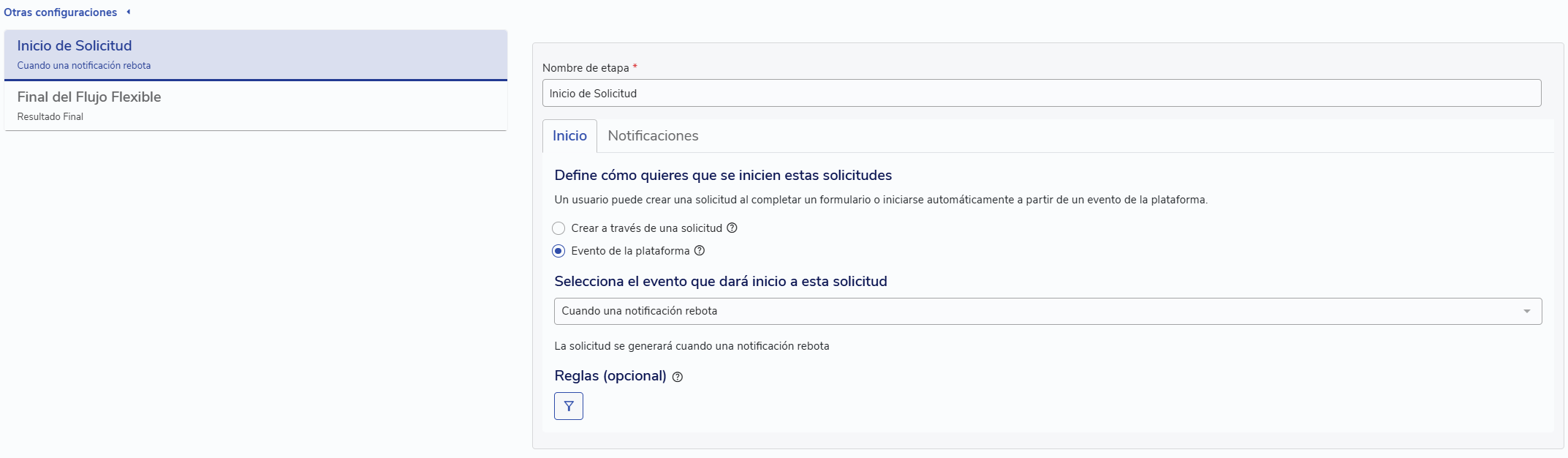Open help icon next to 'Evento de la plataforma'
Image resolution: width=1568 pixels, height=458 pixels.
(700, 251)
